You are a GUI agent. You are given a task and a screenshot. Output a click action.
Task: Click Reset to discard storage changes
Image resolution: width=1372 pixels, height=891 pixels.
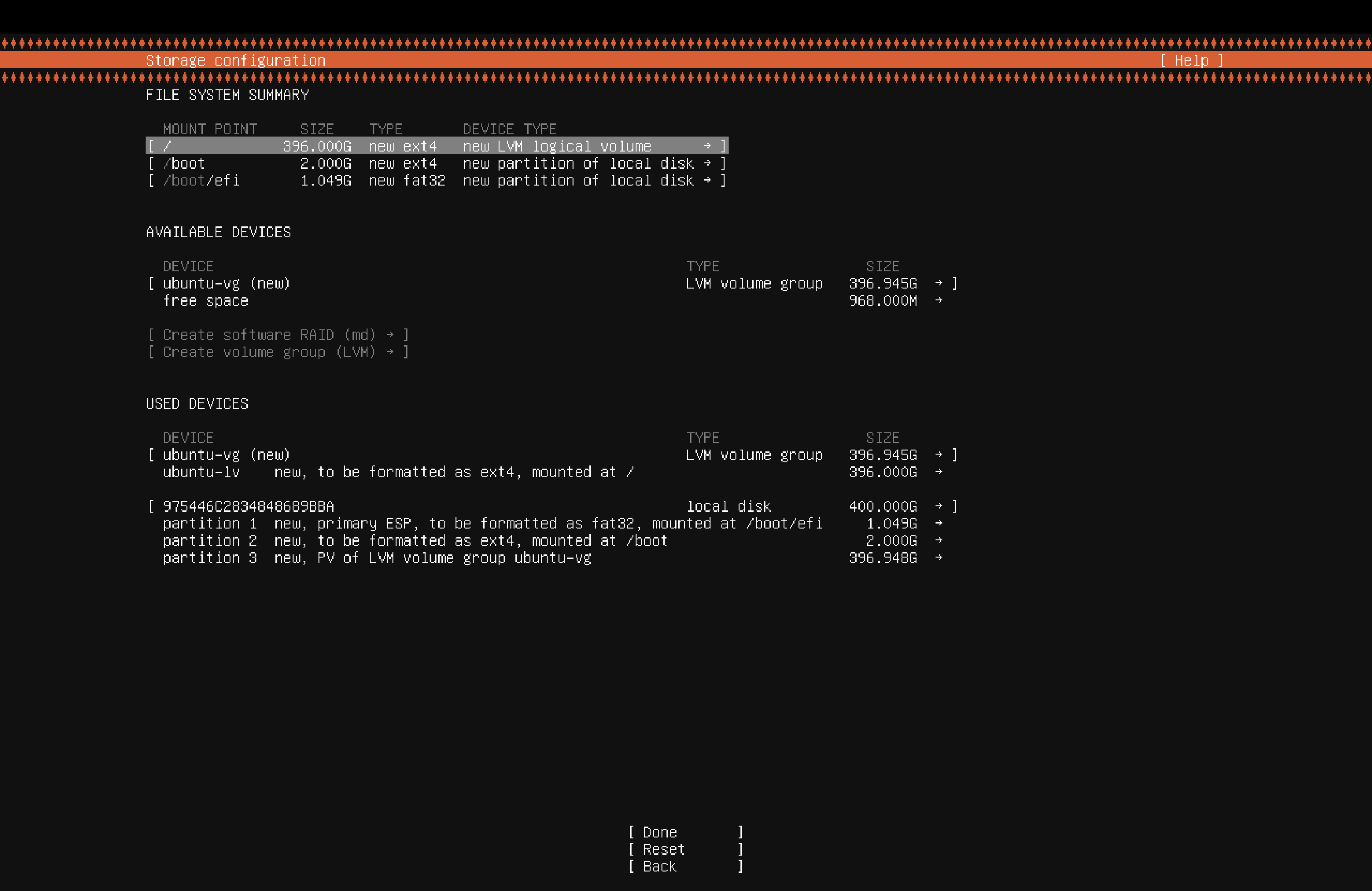tap(686, 850)
